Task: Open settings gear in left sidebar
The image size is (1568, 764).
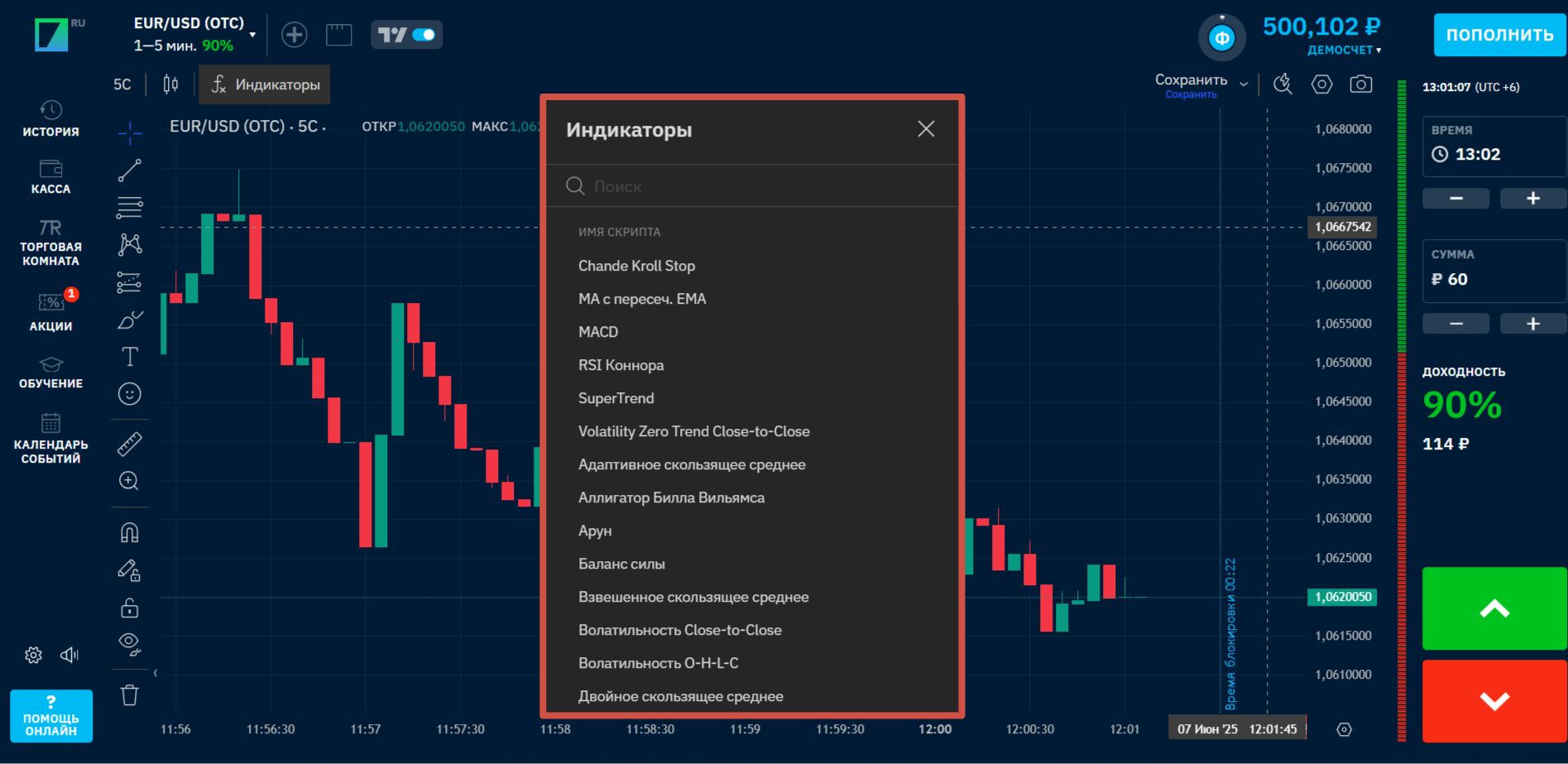Action: click(33, 655)
